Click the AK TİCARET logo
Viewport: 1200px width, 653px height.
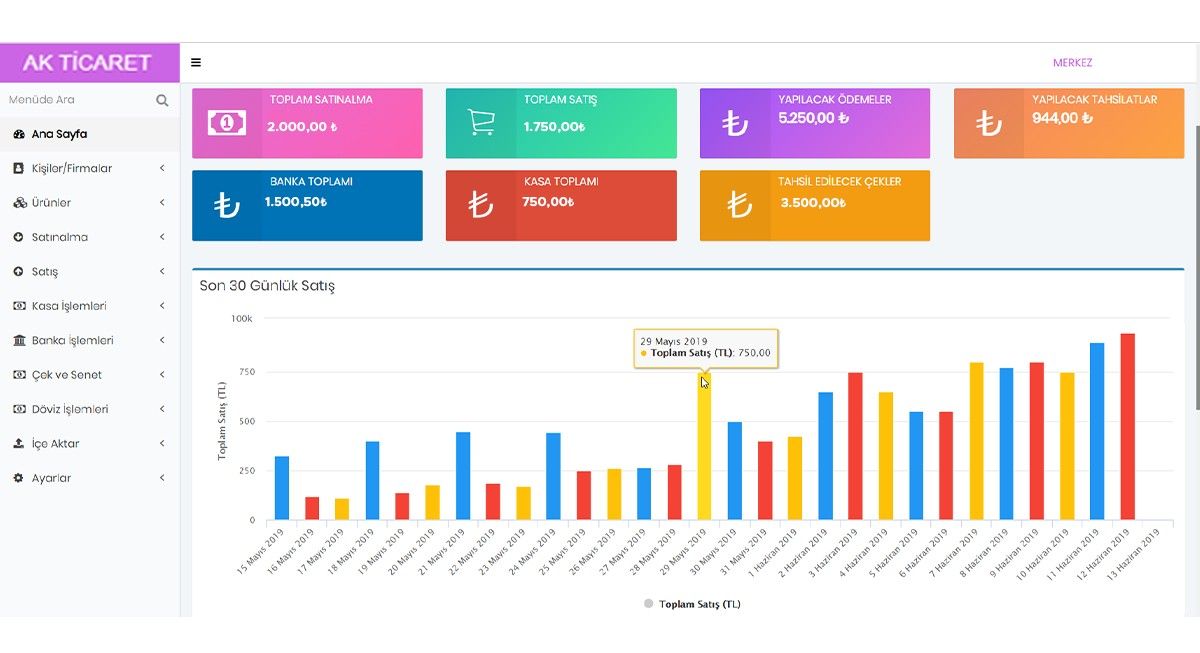[x=88, y=62]
